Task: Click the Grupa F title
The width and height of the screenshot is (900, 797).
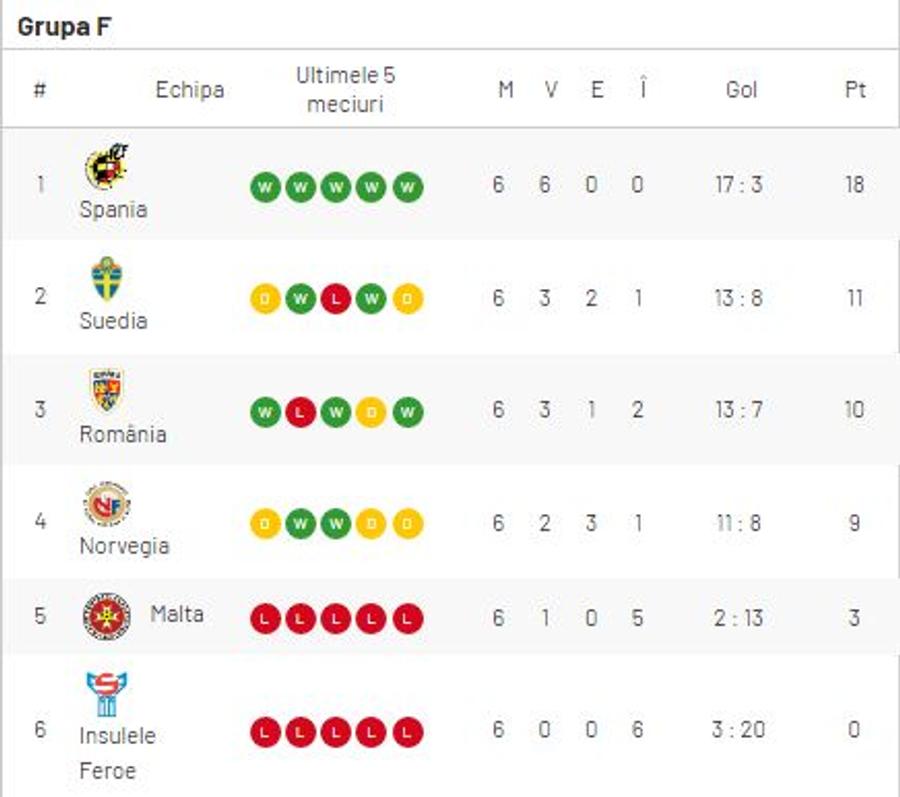Action: tap(64, 26)
